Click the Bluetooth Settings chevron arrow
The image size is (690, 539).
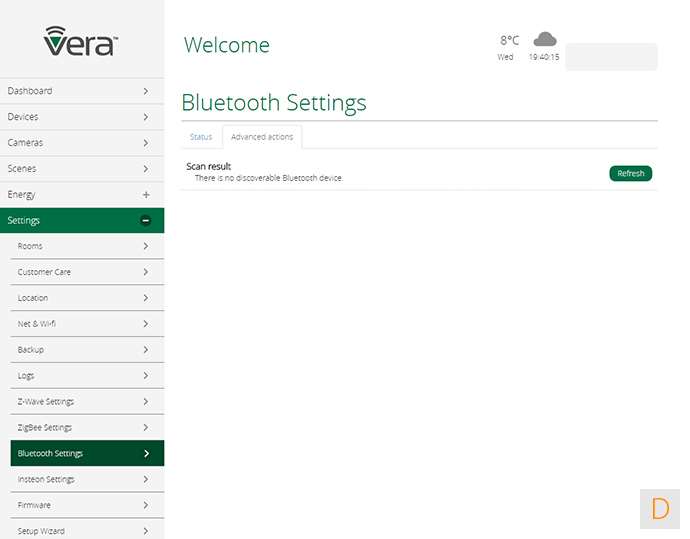(146, 453)
